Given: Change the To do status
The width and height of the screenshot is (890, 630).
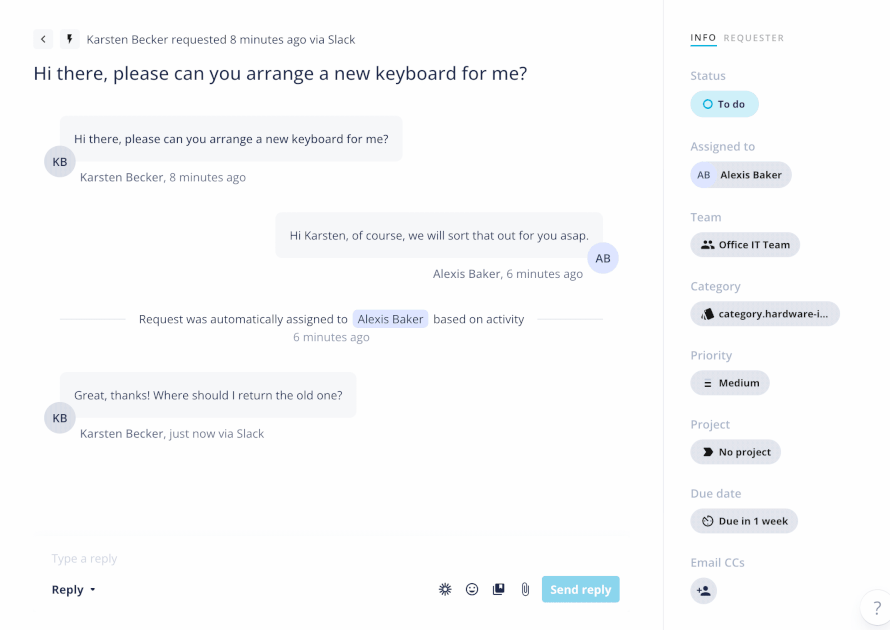Looking at the screenshot, I should [724, 104].
